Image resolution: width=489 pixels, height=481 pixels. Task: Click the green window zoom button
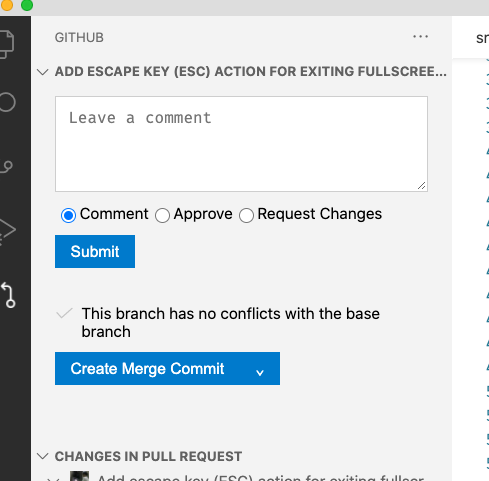point(27,5)
